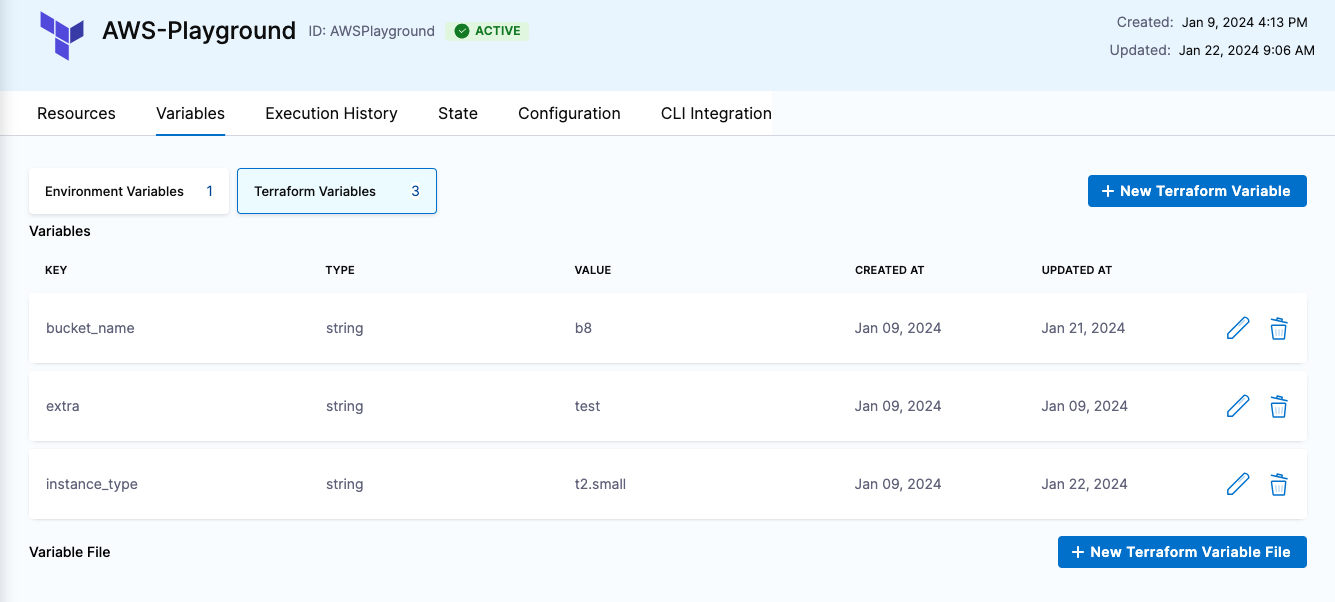The height and width of the screenshot is (602, 1335).
Task: Open the Execution History tab
Action: pyautogui.click(x=331, y=113)
